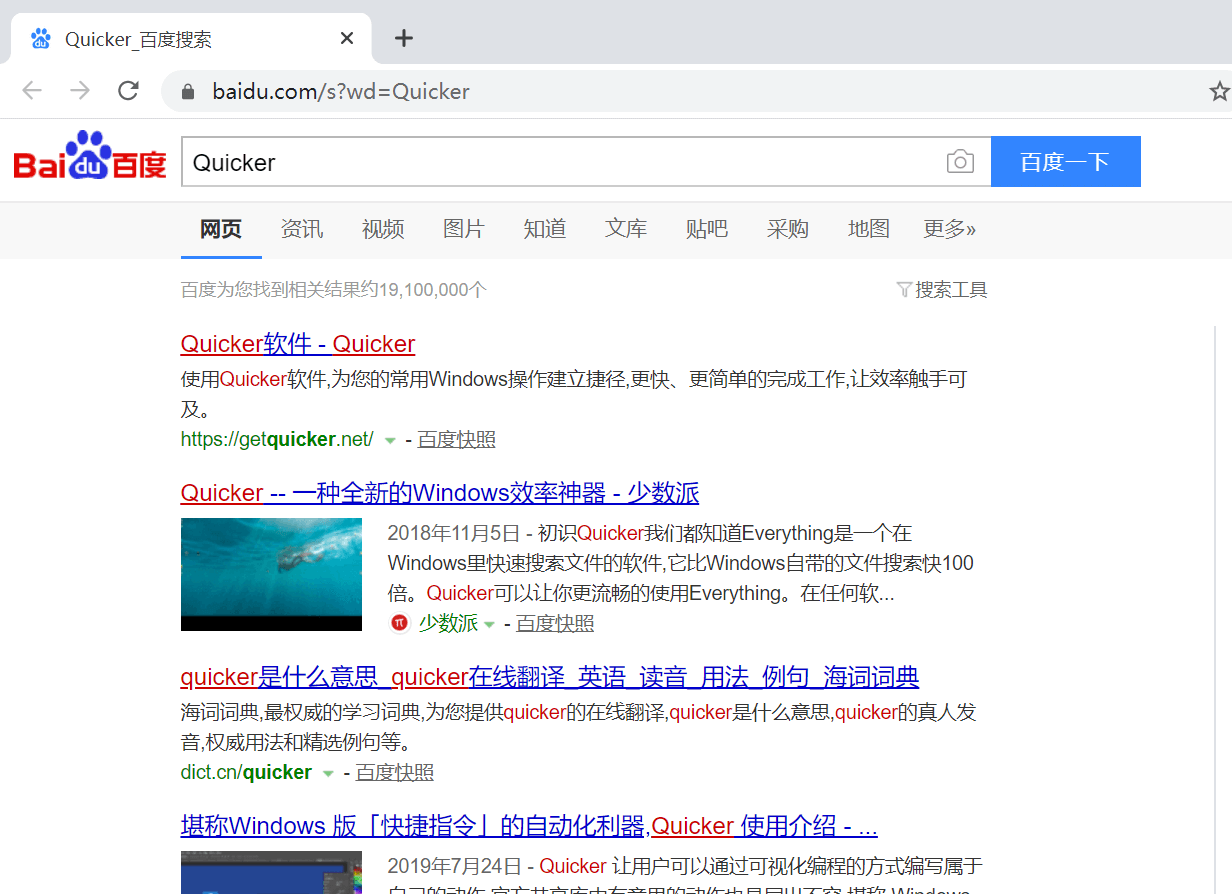Viewport: 1232px width, 894px height.
Task: Click the padlock site security icon
Action: click(x=187, y=92)
